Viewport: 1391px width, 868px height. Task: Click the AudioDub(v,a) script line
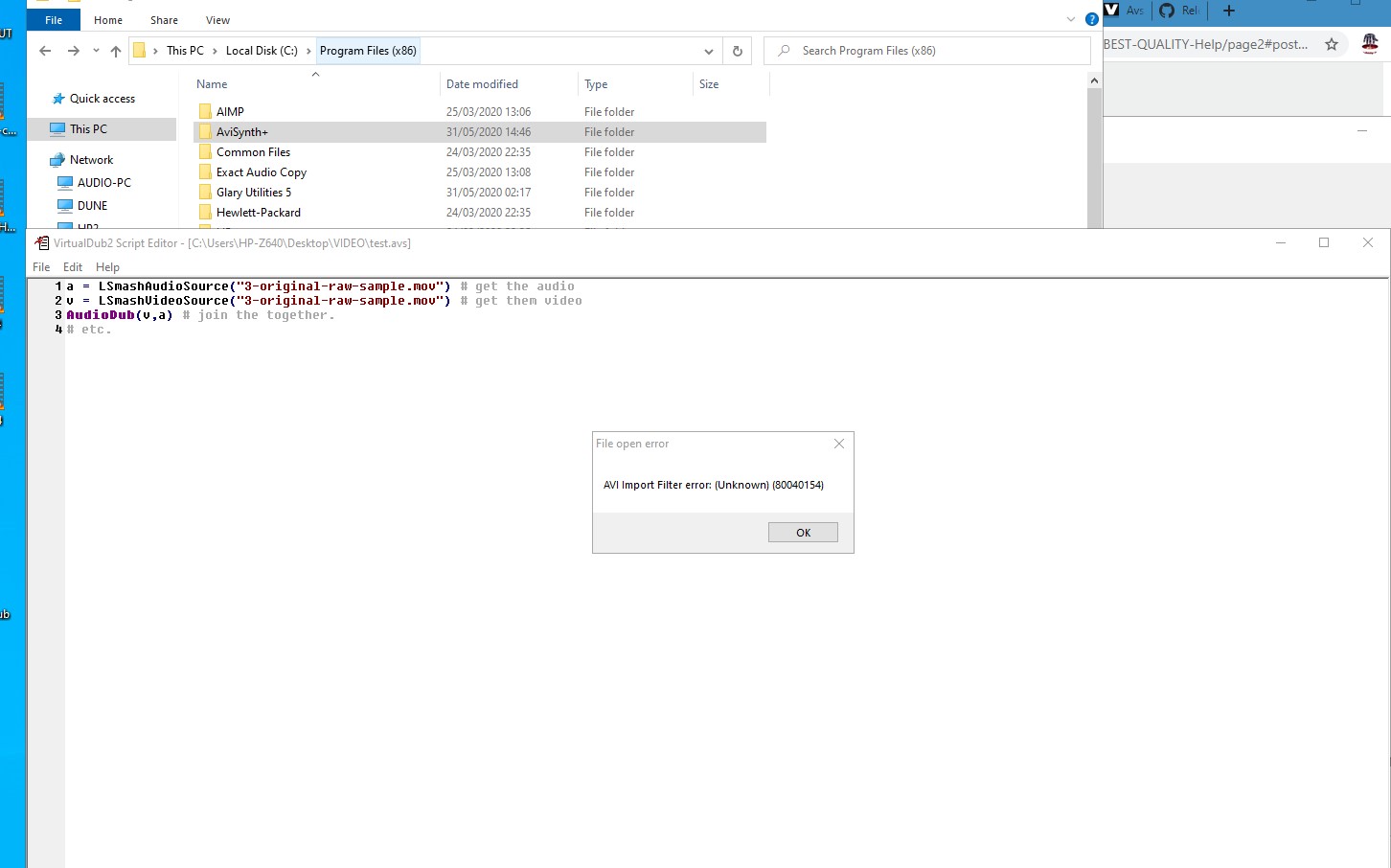coord(200,315)
